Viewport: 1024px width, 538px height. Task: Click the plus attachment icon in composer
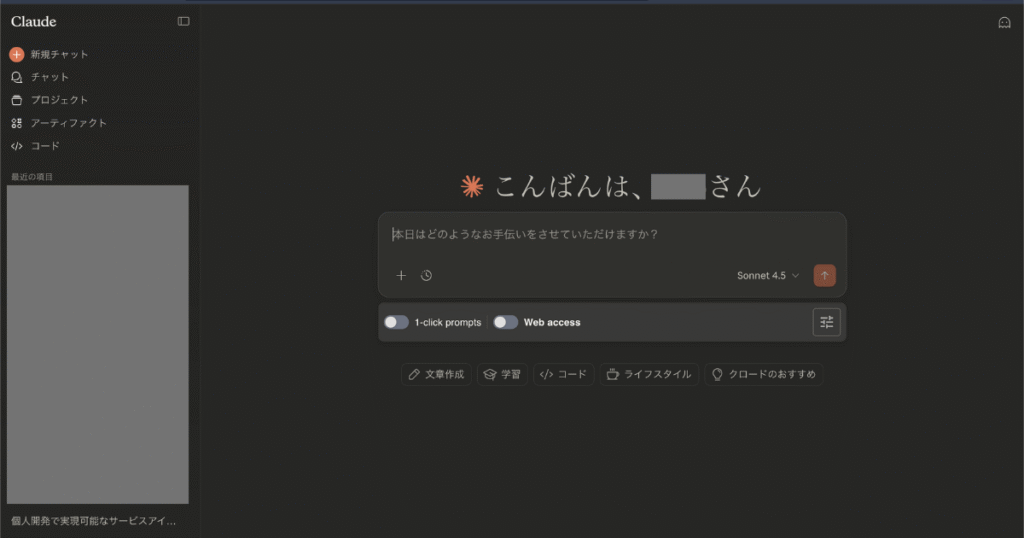401,275
